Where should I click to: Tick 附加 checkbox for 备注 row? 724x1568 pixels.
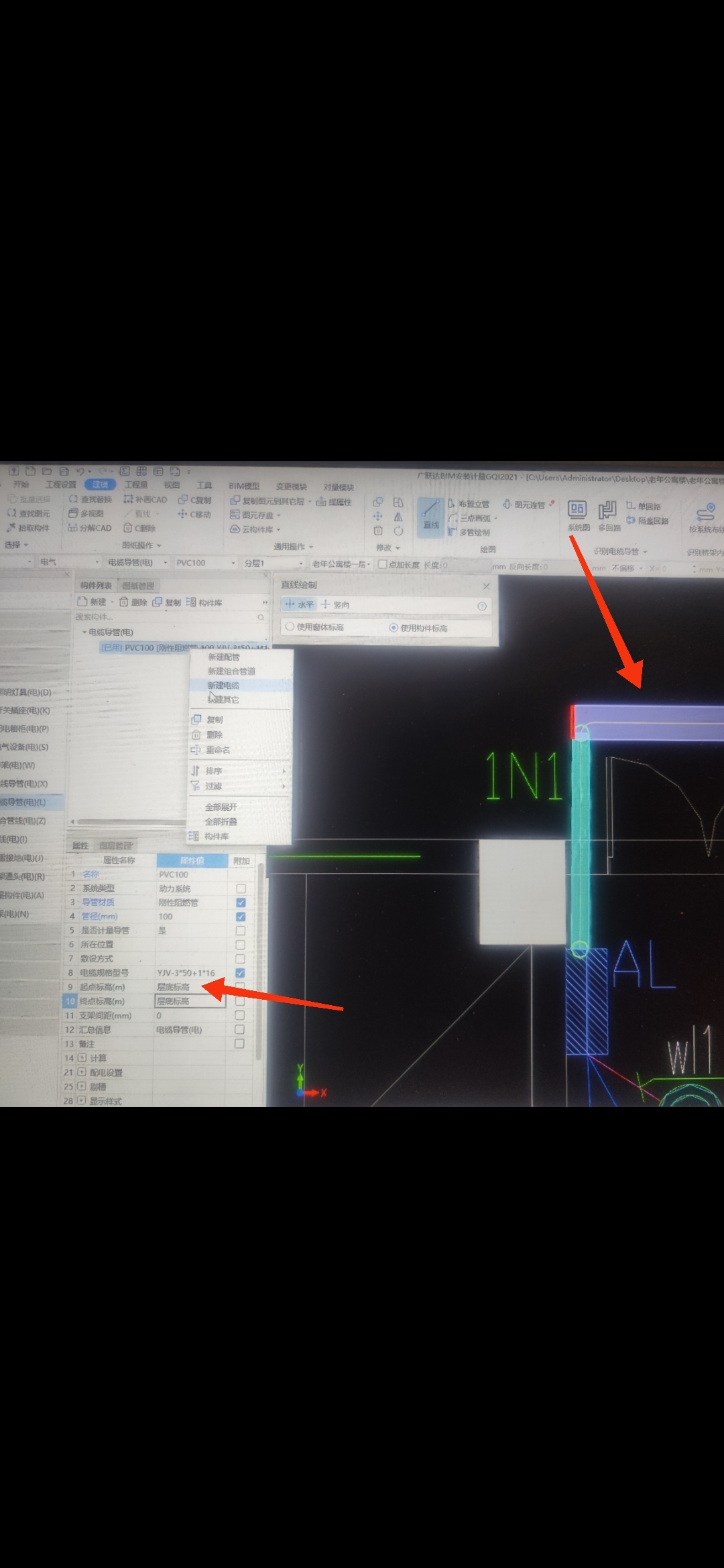(x=239, y=1043)
